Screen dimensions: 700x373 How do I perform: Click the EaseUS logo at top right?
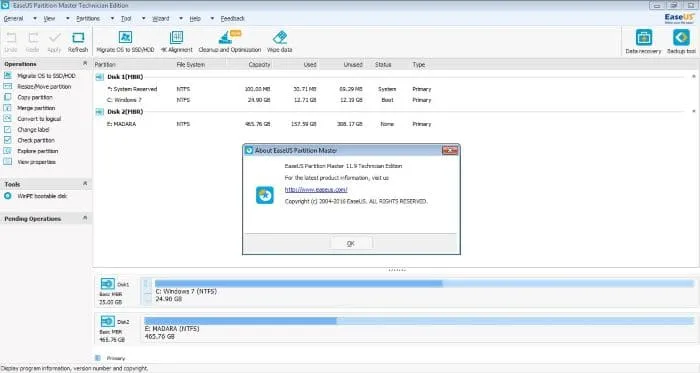(679, 18)
